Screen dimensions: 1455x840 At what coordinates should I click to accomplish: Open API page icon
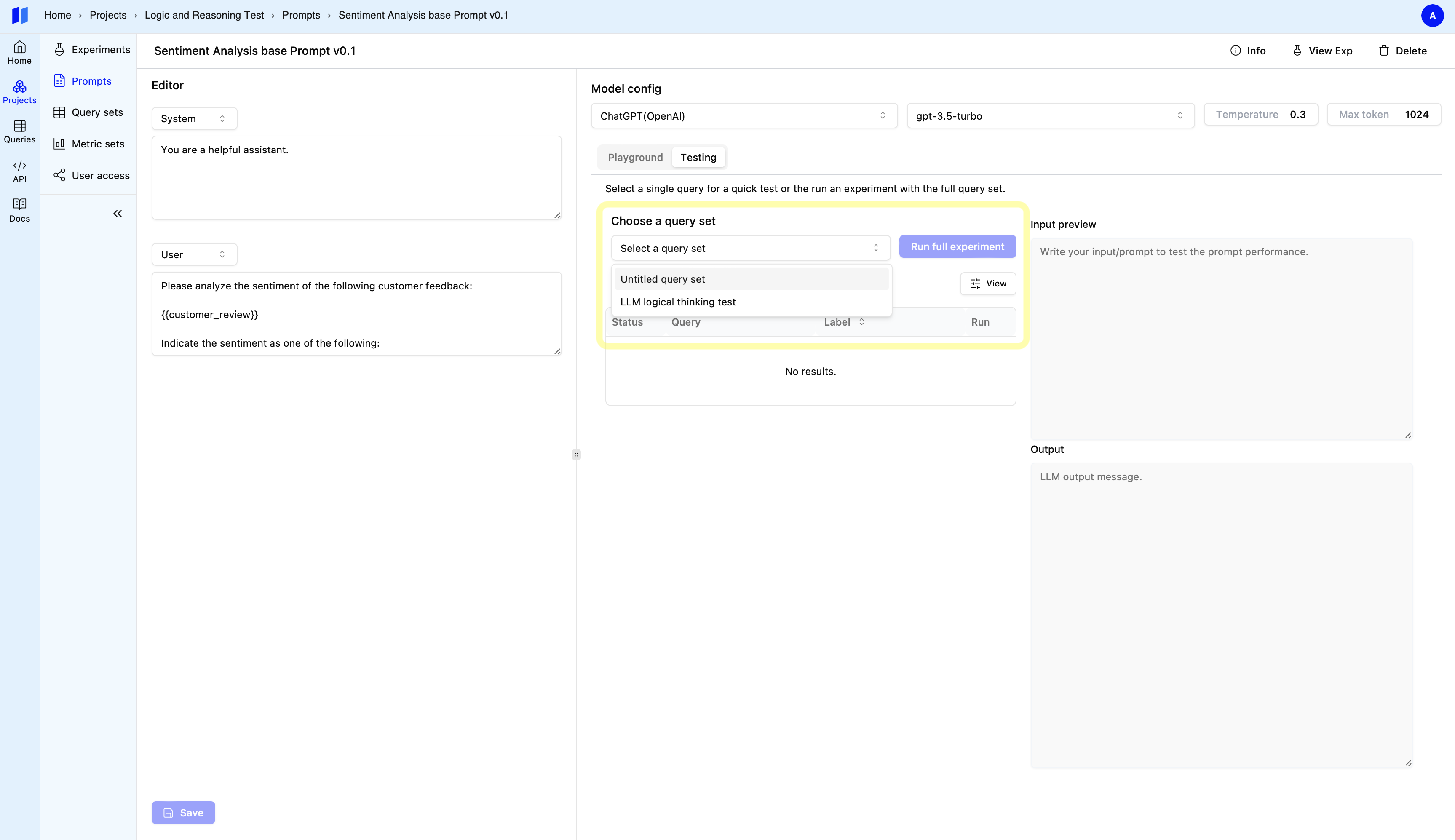(x=20, y=171)
